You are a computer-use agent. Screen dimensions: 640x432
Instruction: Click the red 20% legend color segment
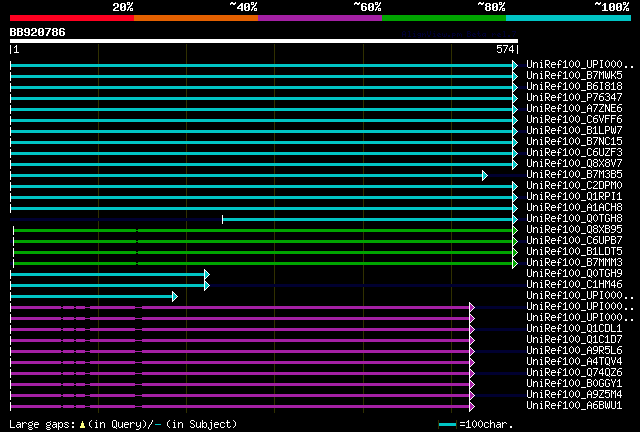(72, 18)
